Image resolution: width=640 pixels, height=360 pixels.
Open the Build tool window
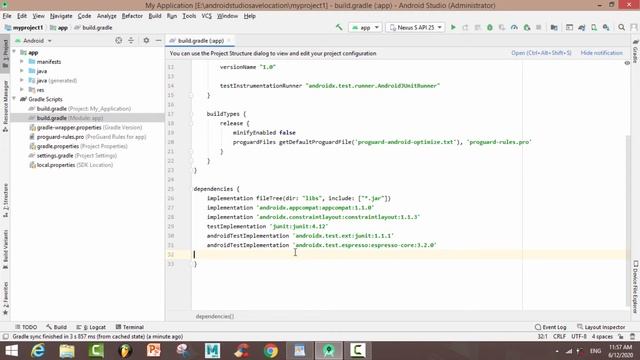tap(57, 327)
